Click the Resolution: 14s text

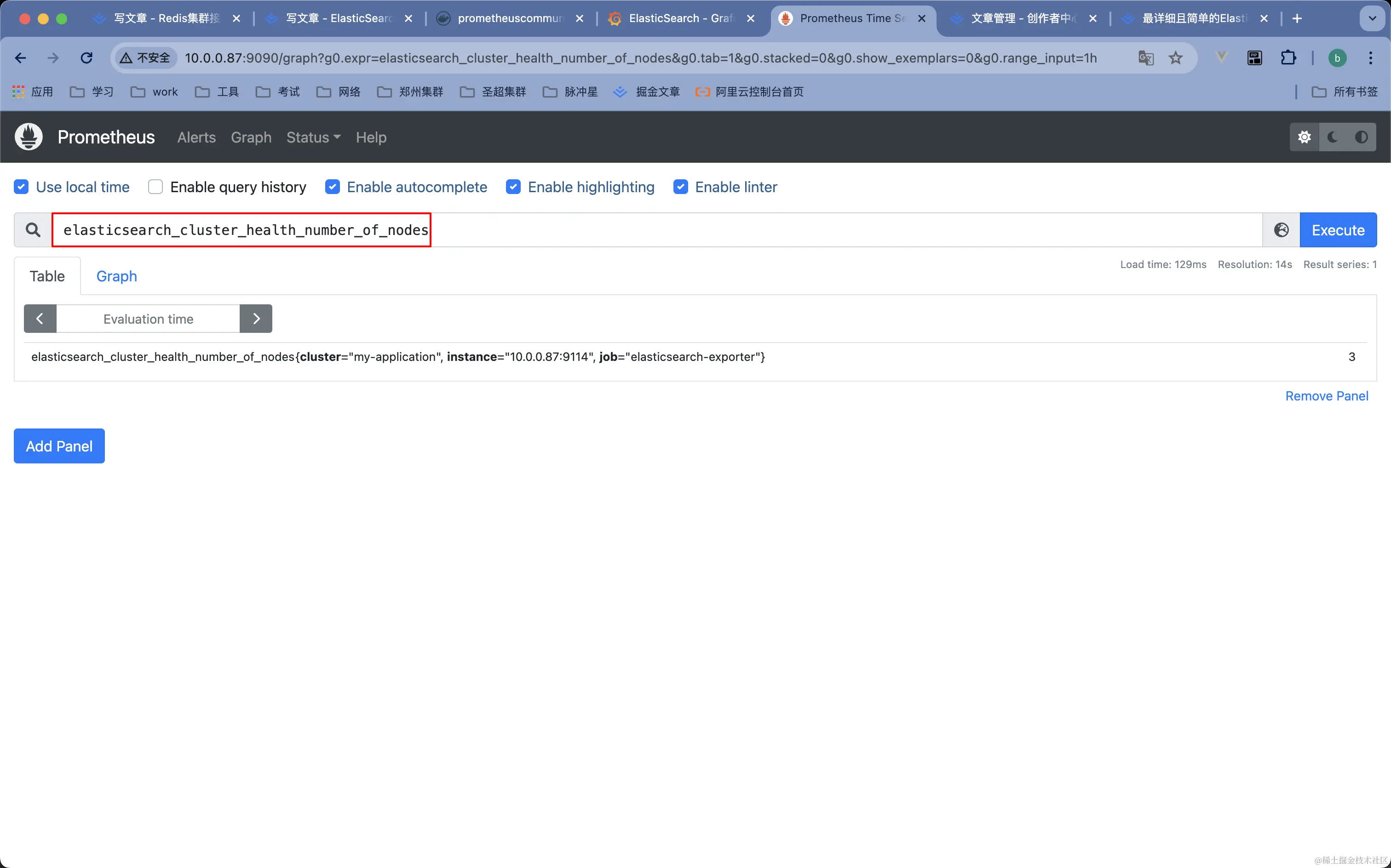click(1255, 265)
